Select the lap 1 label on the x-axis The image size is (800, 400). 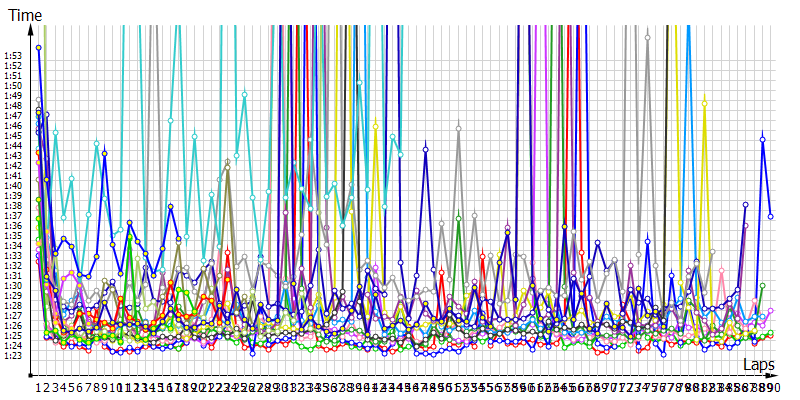pos(39,387)
